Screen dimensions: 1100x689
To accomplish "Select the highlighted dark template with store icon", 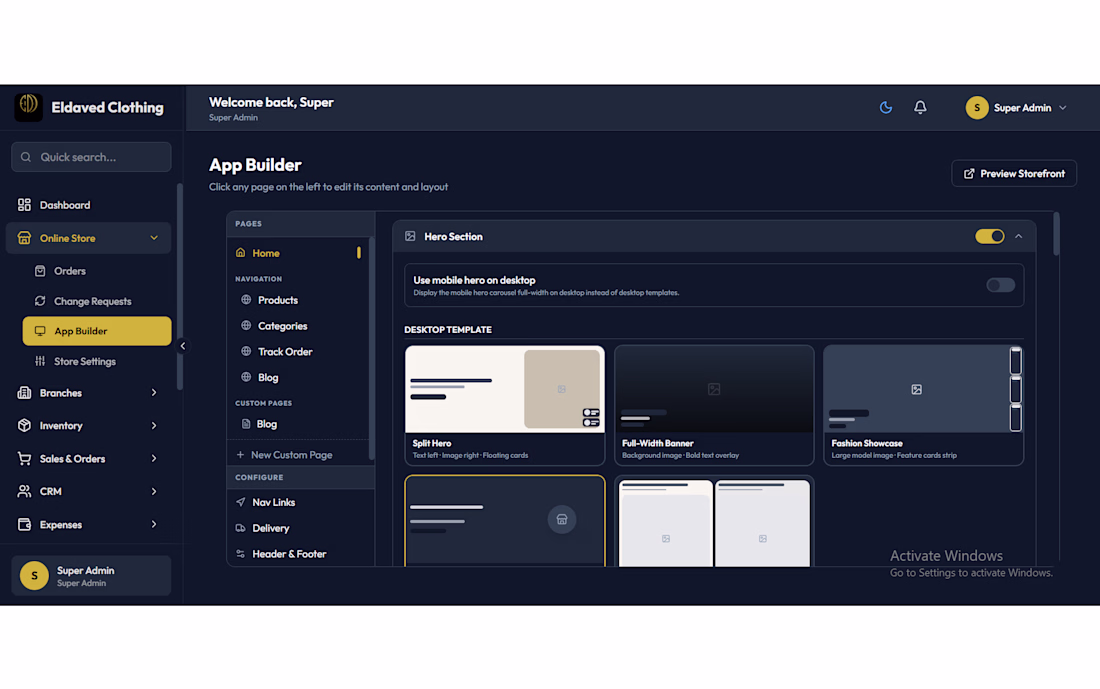I will point(504,521).
